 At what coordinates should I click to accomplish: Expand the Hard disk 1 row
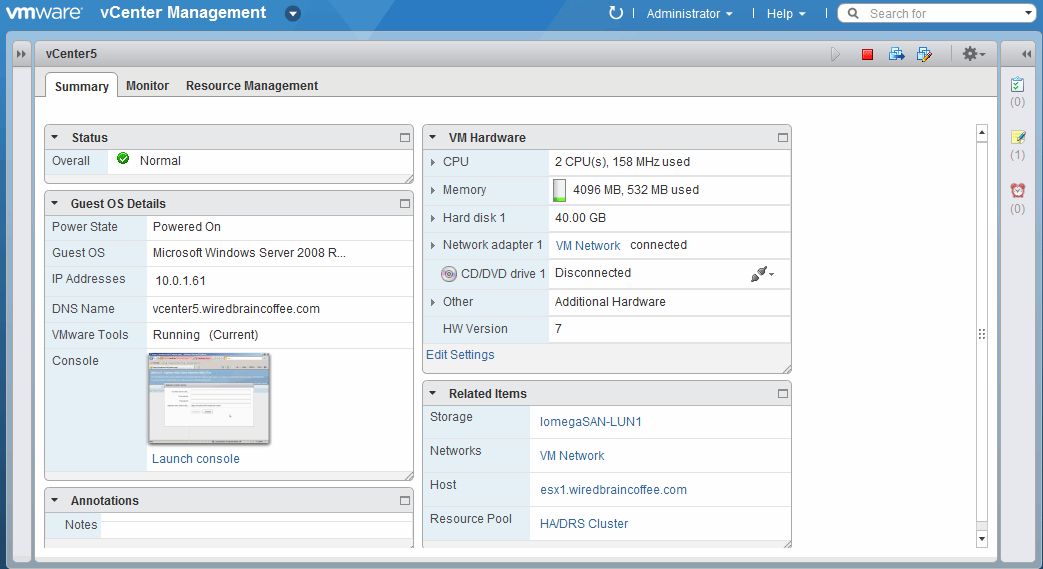pos(433,218)
